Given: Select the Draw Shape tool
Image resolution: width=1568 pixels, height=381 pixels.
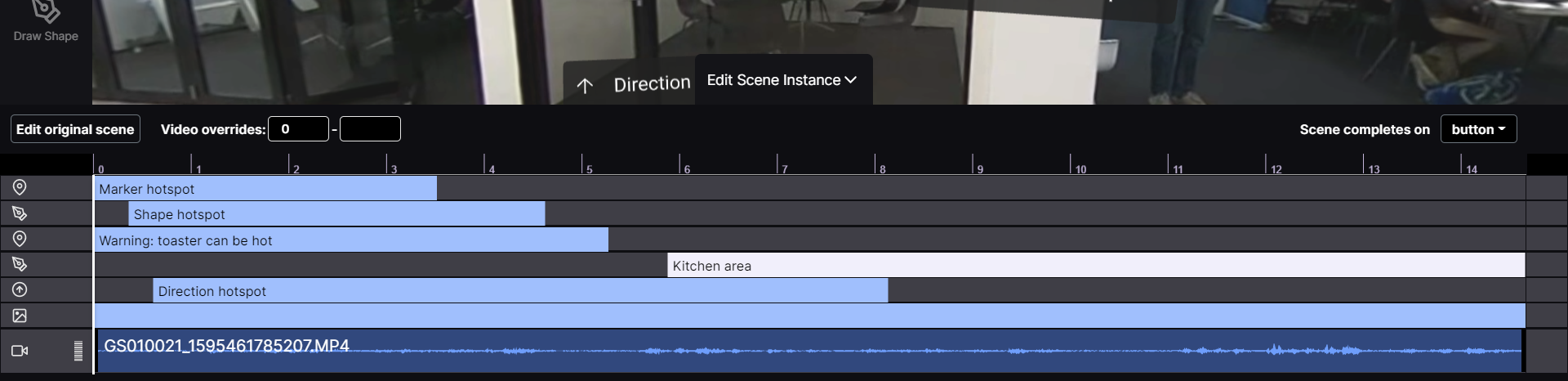Looking at the screenshot, I should click(46, 23).
